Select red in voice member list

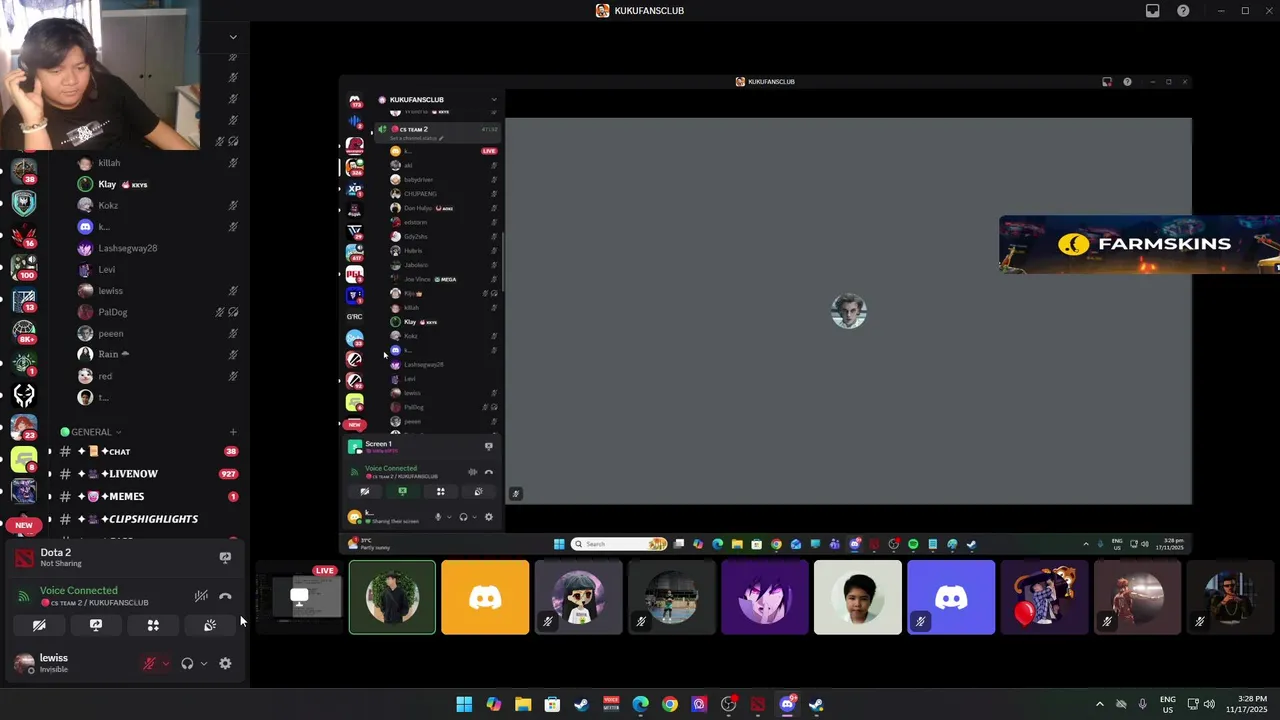[x=156, y=376]
